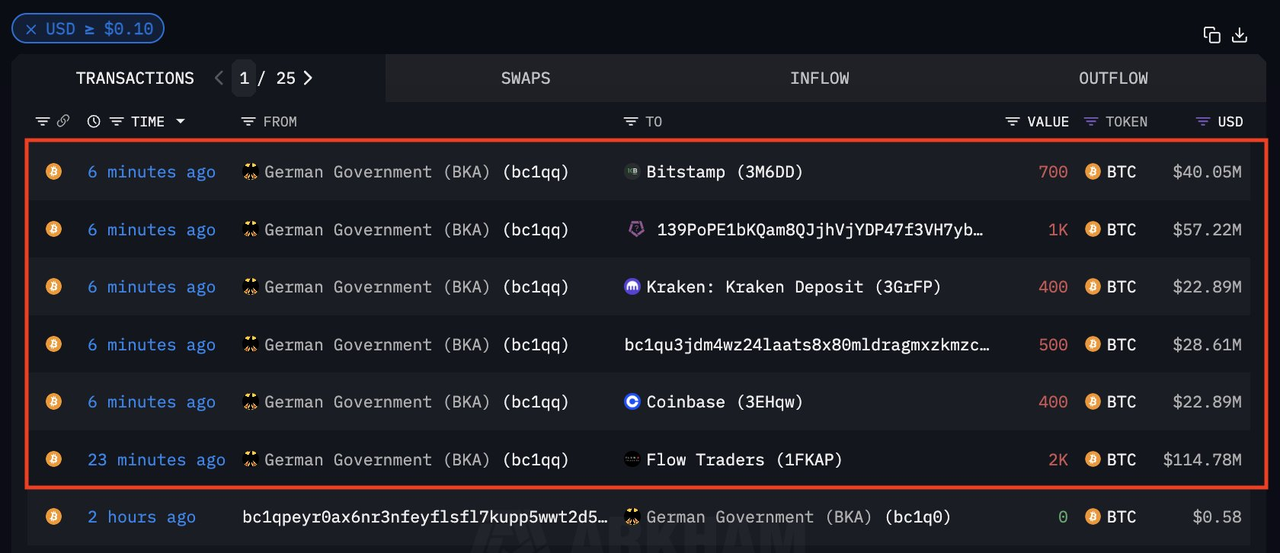The width and height of the screenshot is (1280, 553).
Task: Select the OUTFLOW tab
Action: point(1113,78)
